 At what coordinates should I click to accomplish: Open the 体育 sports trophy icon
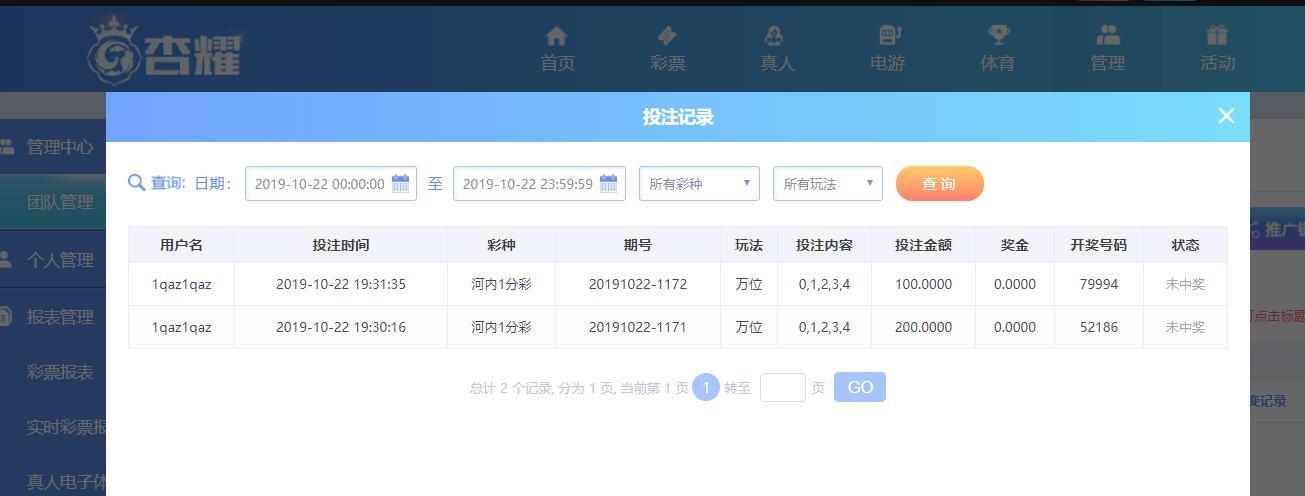click(998, 36)
